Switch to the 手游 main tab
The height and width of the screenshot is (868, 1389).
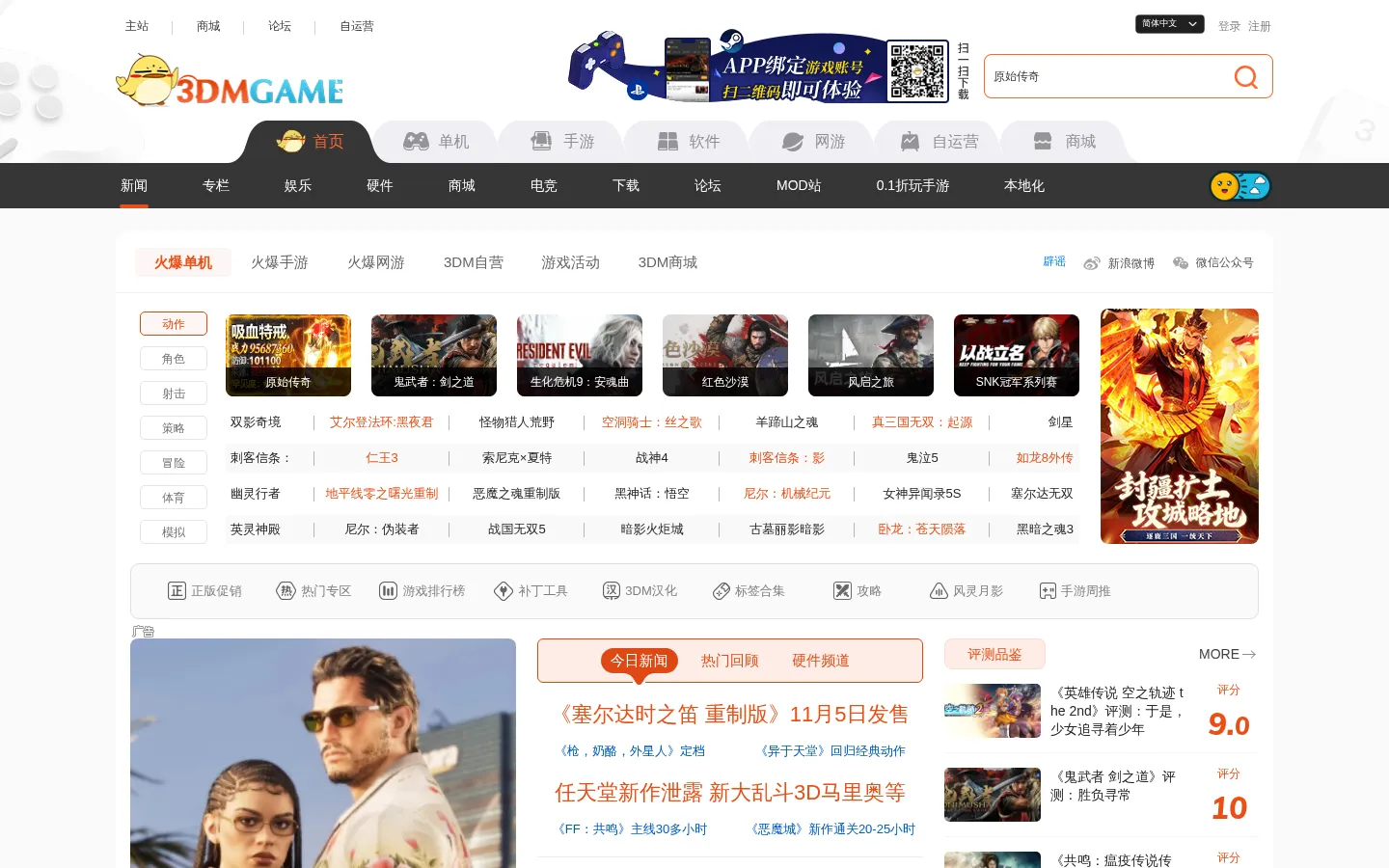click(x=560, y=142)
